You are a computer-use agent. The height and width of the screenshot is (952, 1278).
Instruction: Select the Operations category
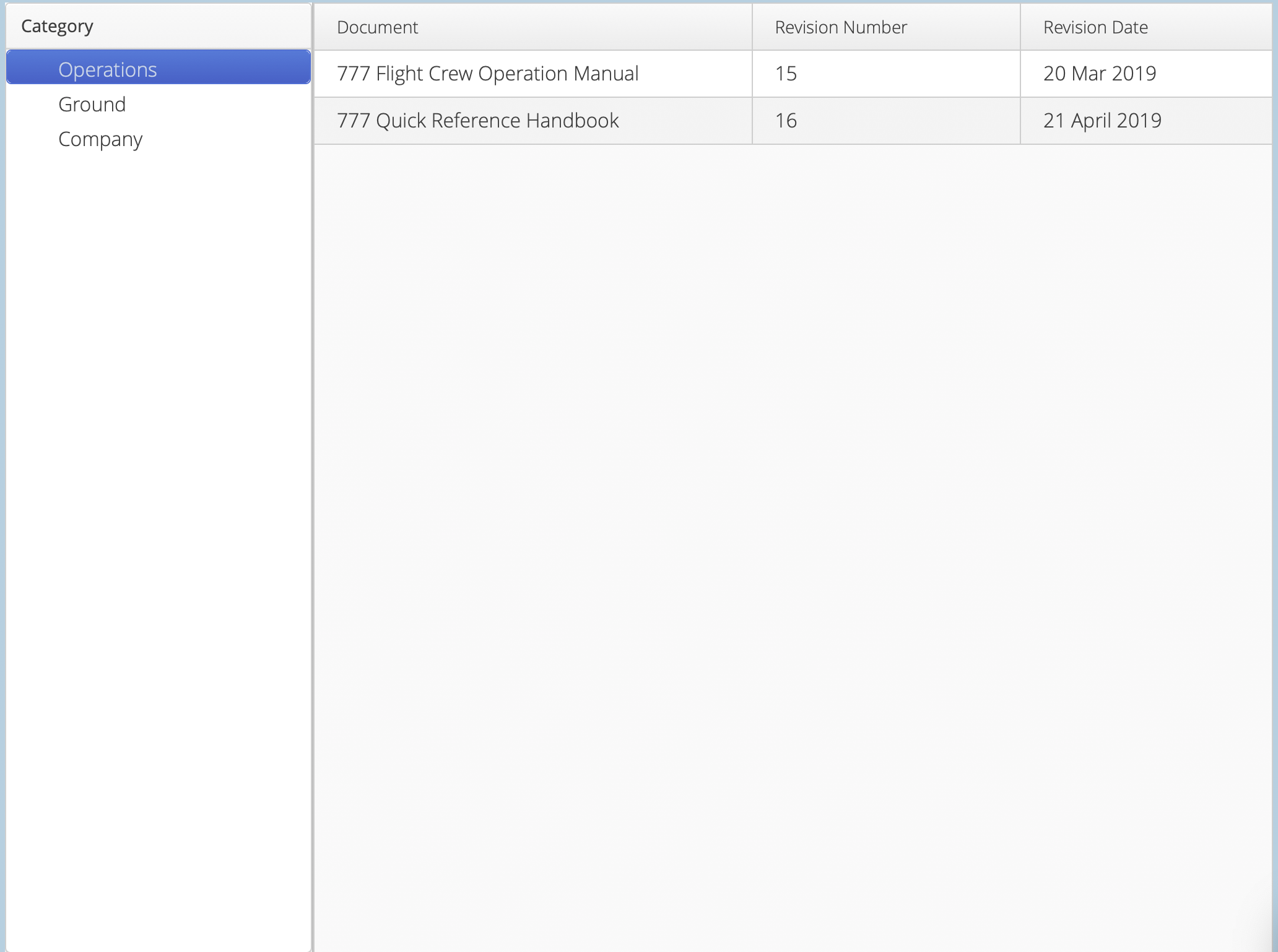coord(108,69)
